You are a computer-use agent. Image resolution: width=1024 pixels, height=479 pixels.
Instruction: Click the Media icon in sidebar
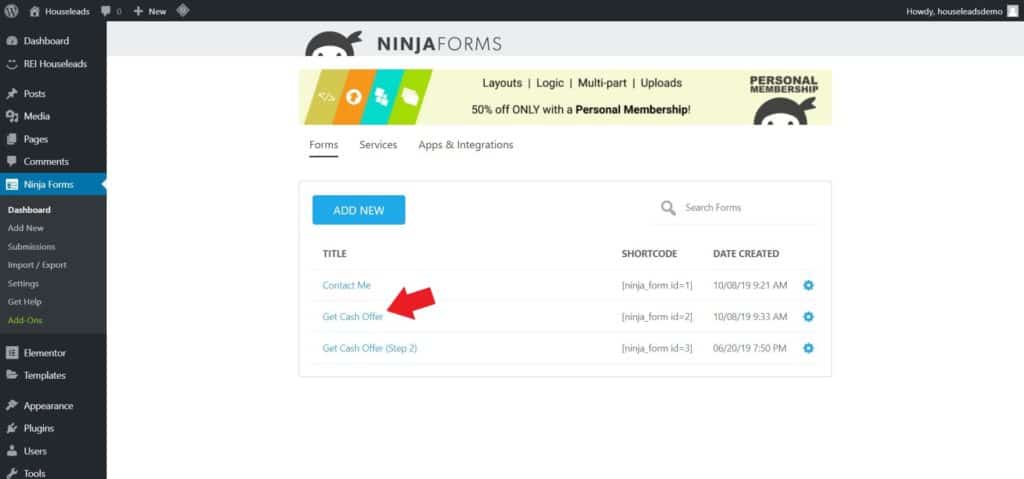pos(12,116)
